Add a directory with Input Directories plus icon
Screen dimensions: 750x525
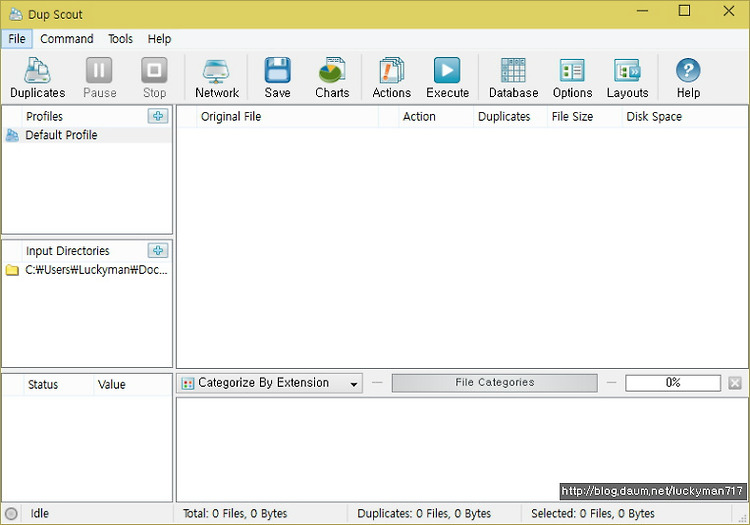coord(158,250)
